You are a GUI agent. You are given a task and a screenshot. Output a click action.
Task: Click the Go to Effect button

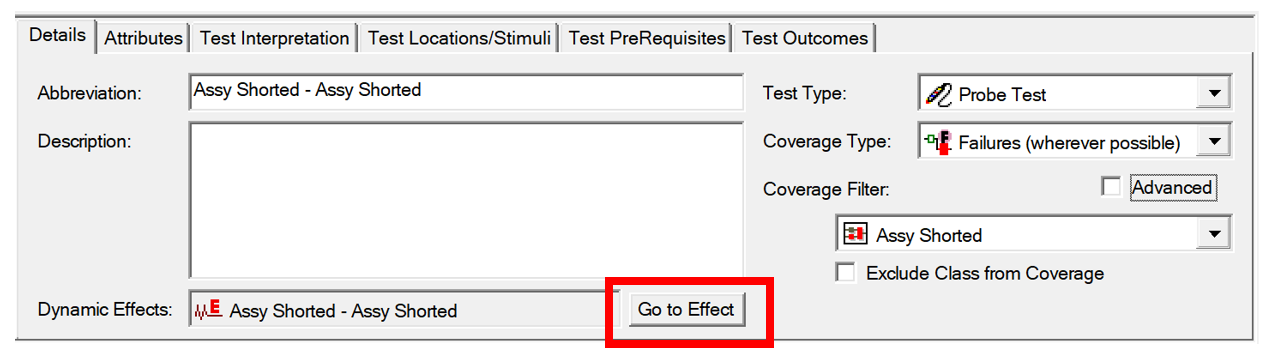coord(686,310)
